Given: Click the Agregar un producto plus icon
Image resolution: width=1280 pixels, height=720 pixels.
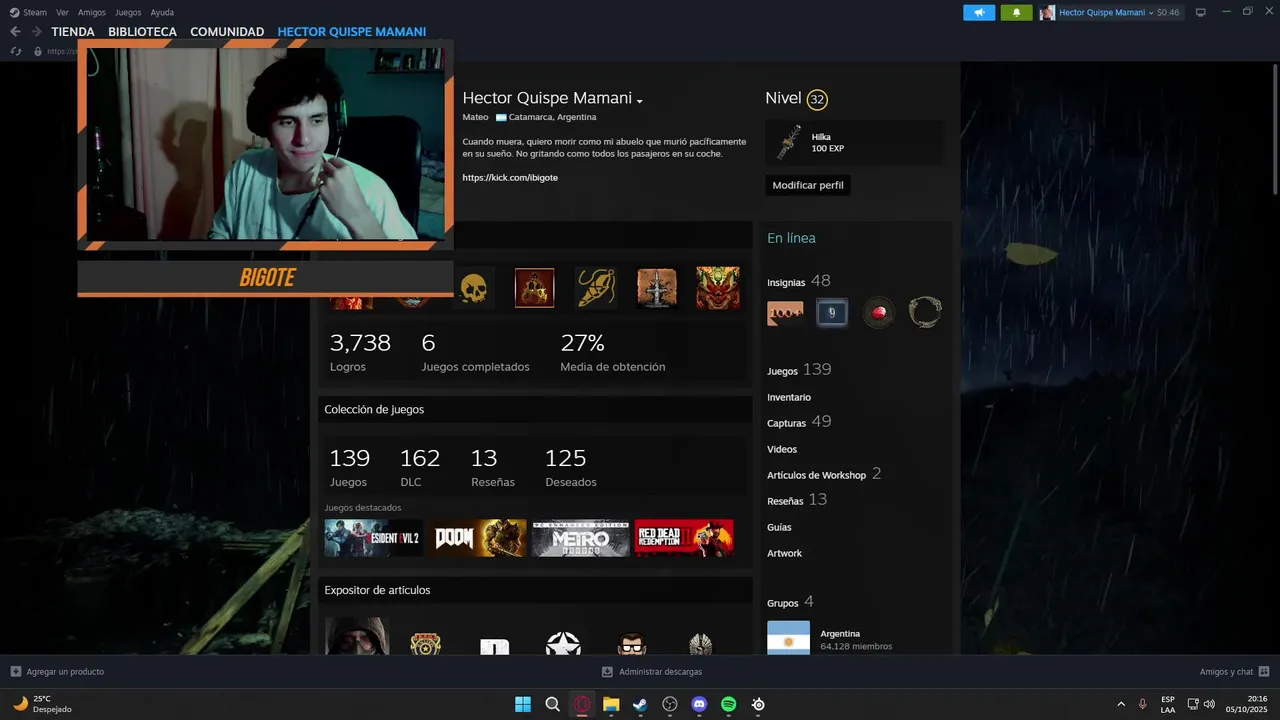Looking at the screenshot, I should pos(15,672).
